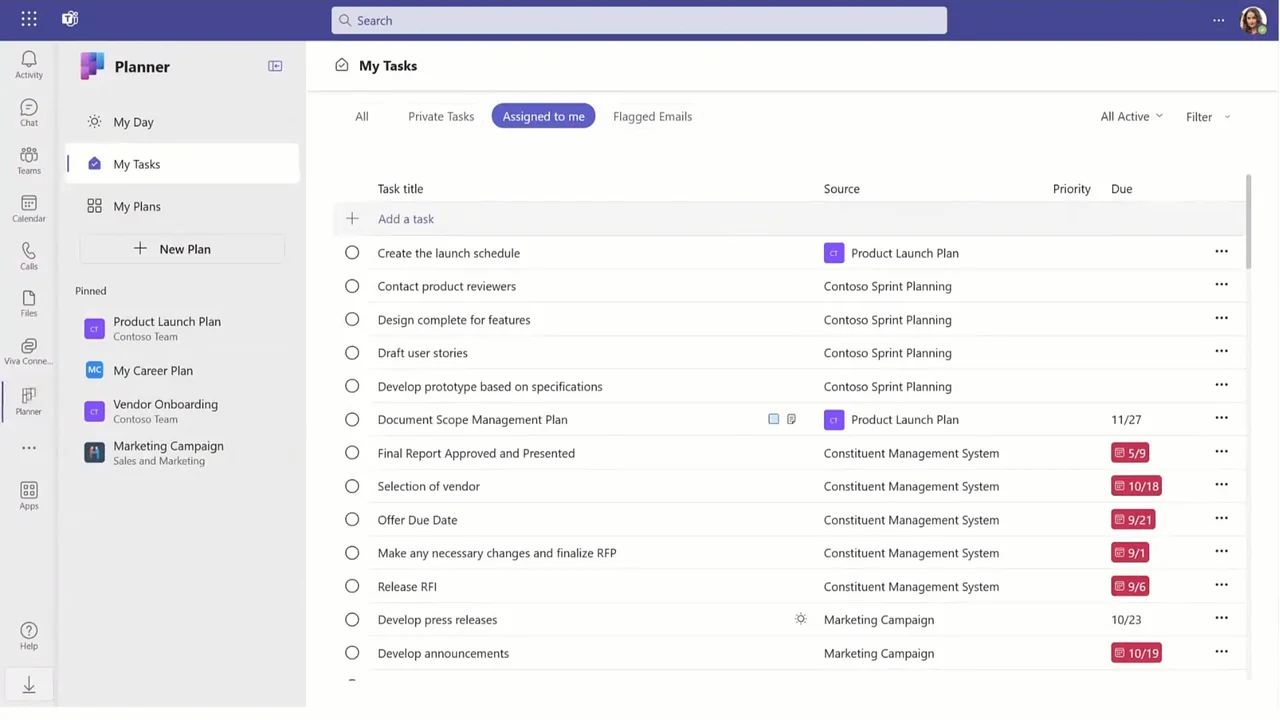Click the Planner logo icon
The width and height of the screenshot is (1280, 720).
pyautogui.click(x=93, y=66)
